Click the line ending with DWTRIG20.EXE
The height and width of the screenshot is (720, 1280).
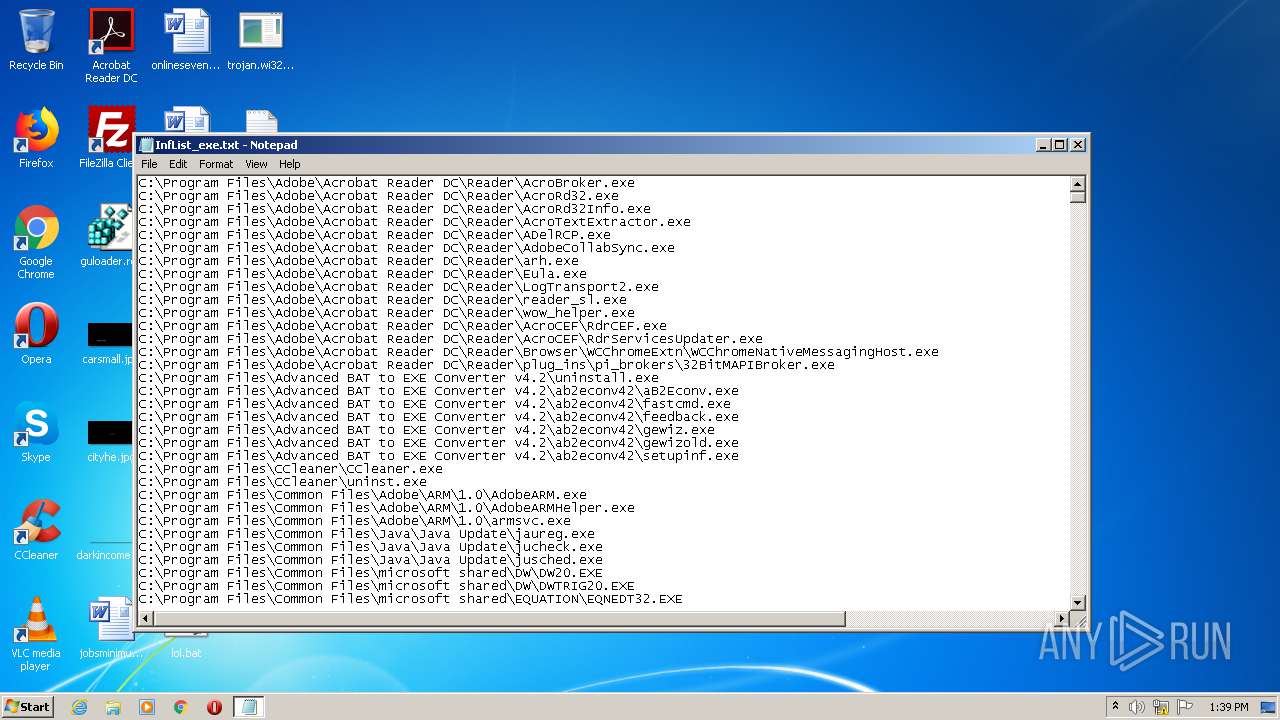pyautogui.click(x=386, y=586)
